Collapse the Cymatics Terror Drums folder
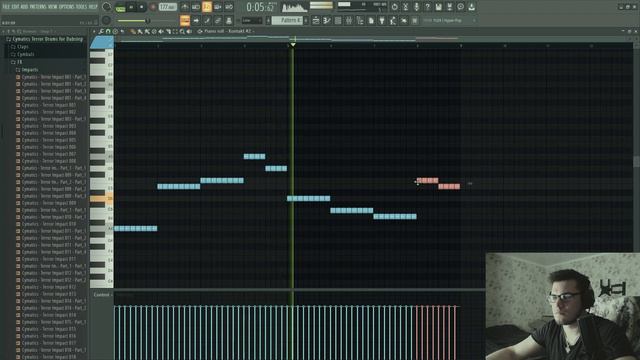The image size is (640, 360). pos(45,39)
